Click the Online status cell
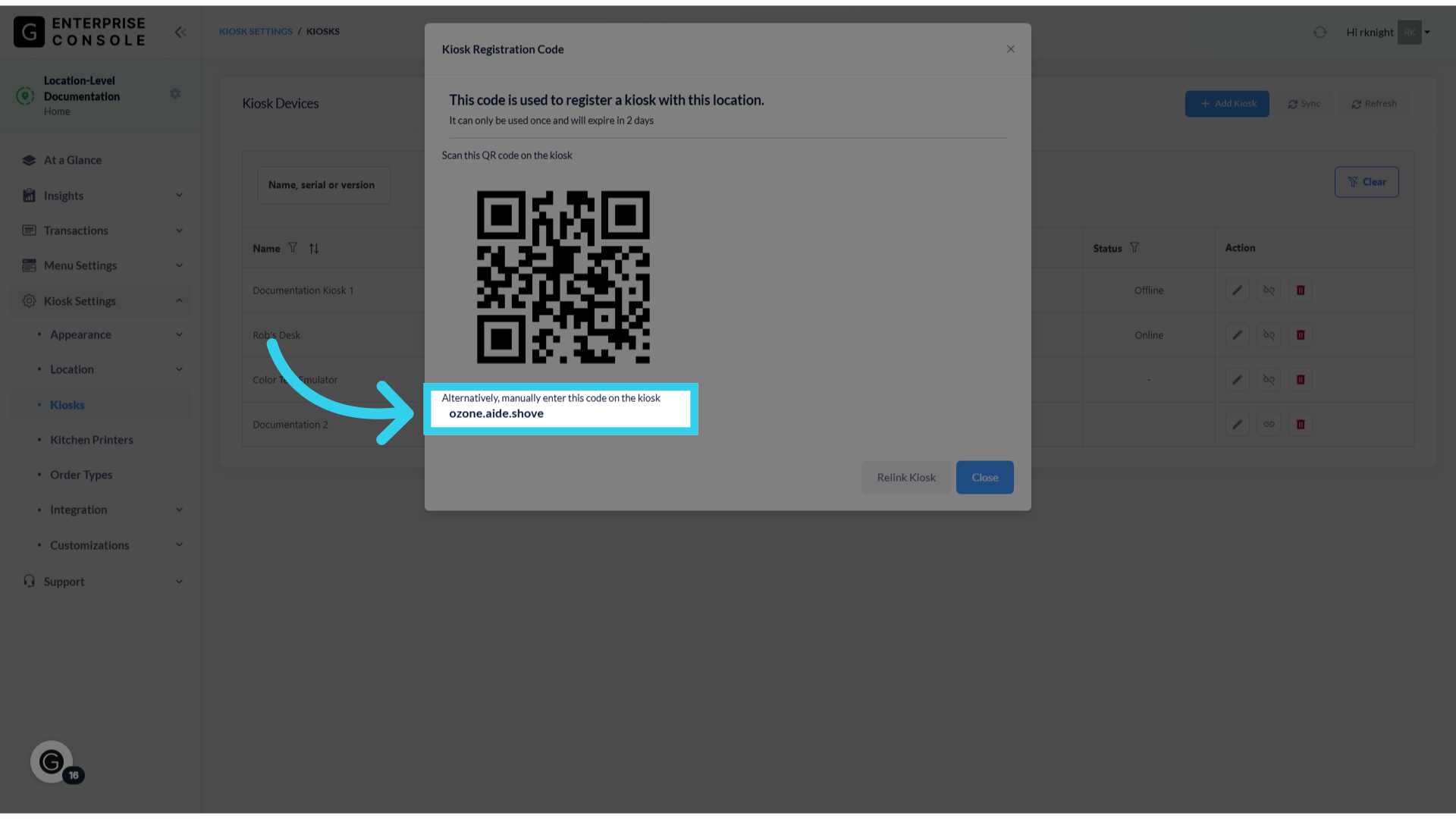Viewport: 1456px width, 819px height. coord(1148,335)
